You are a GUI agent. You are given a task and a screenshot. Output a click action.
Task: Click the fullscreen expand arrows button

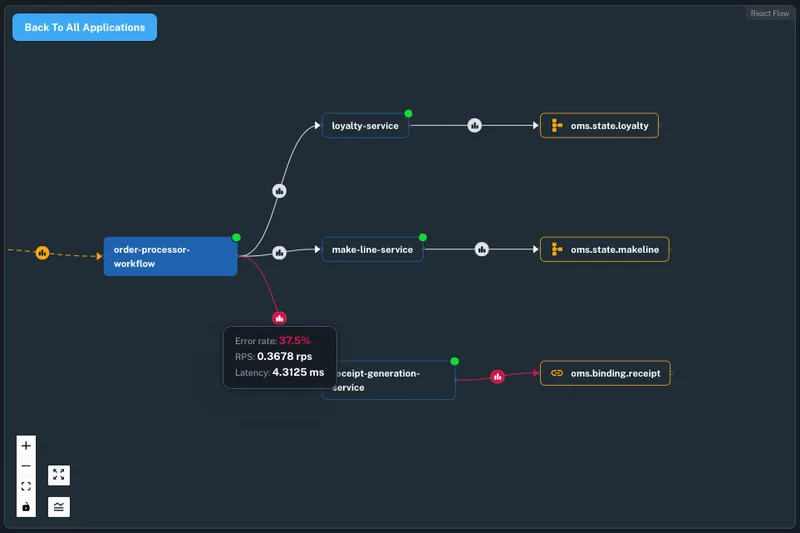[59, 476]
